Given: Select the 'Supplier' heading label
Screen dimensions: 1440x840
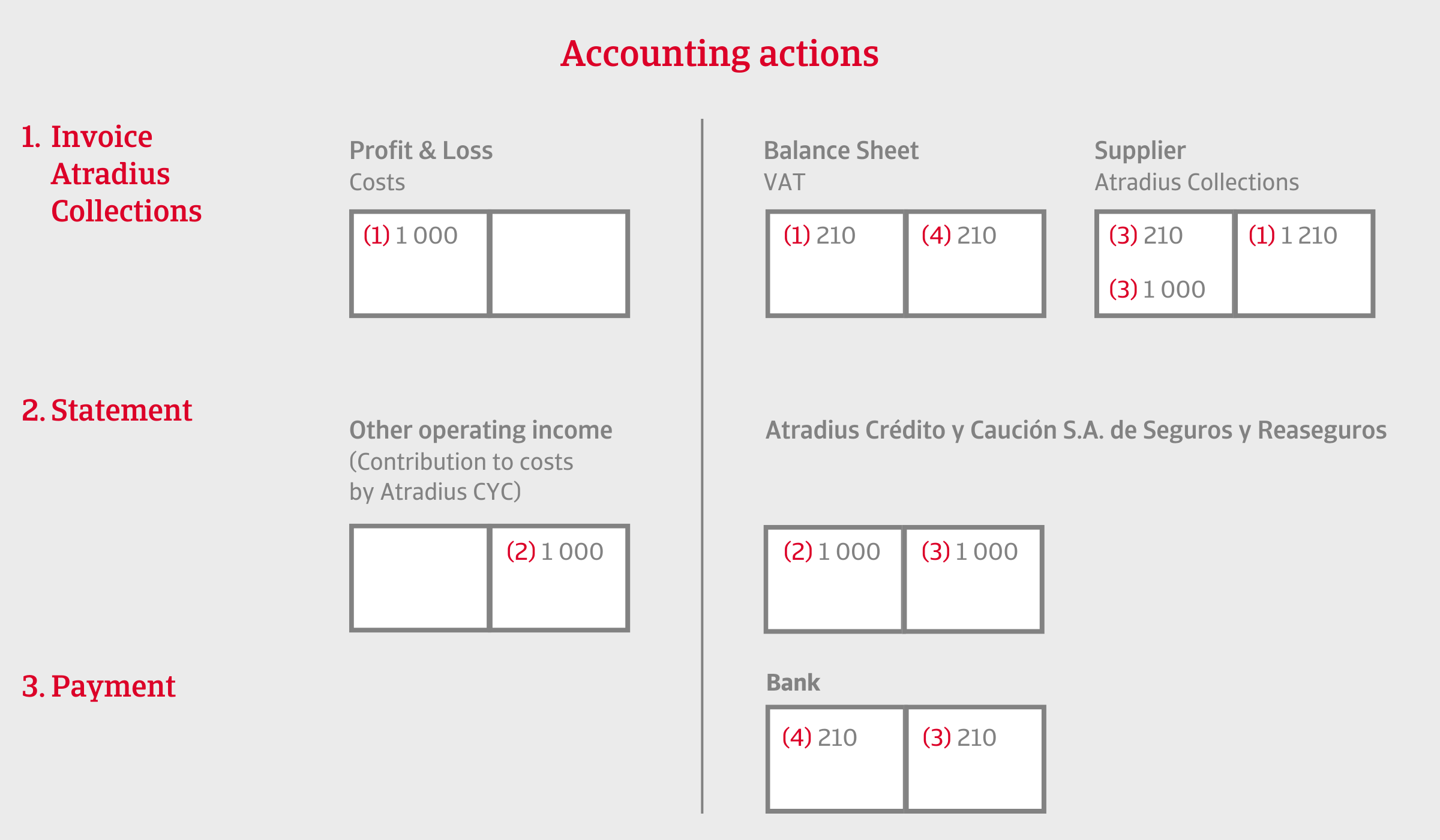Looking at the screenshot, I should [x=1140, y=151].
